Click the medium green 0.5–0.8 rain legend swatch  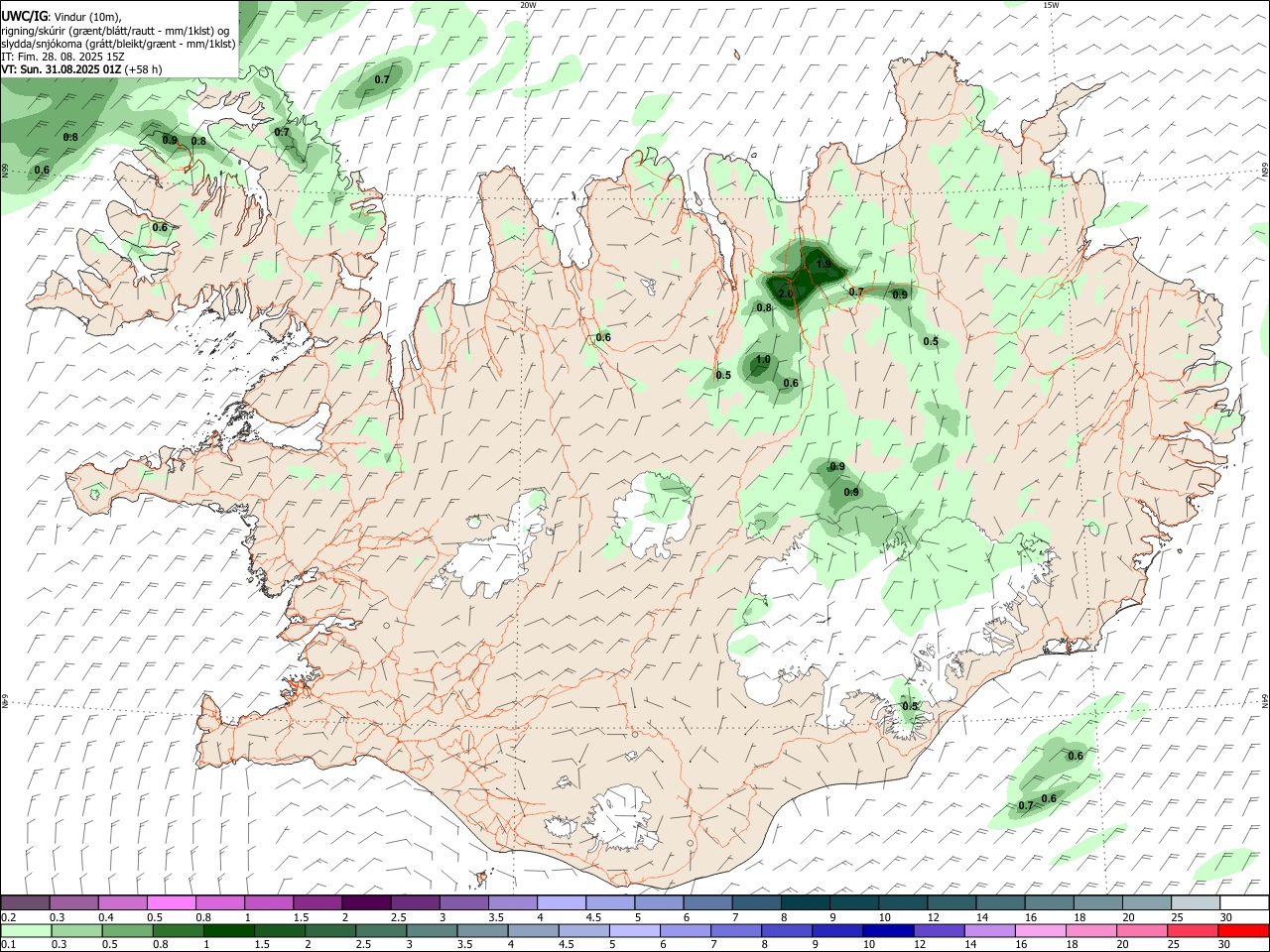click(x=128, y=930)
